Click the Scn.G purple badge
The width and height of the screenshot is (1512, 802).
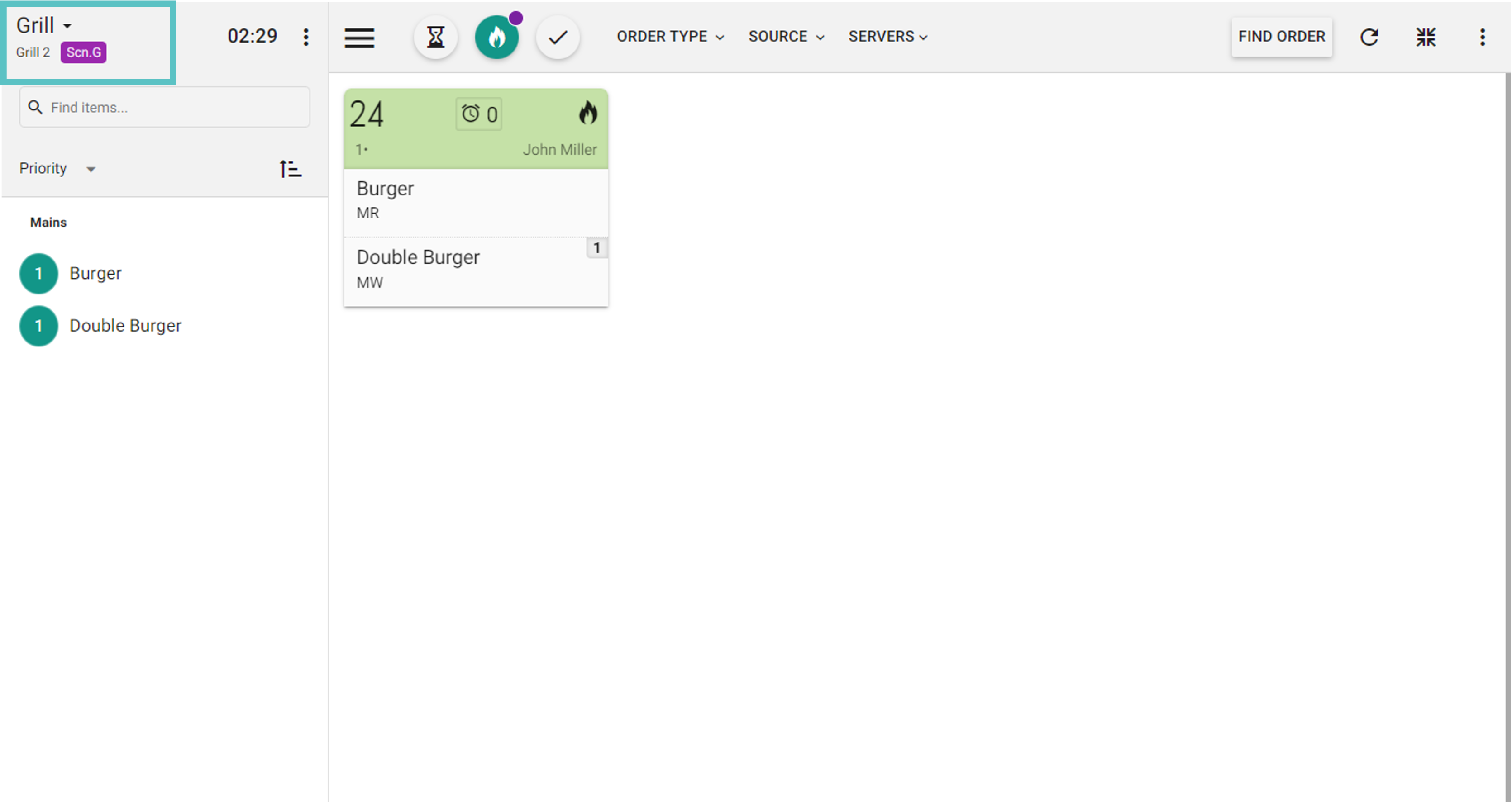83,52
